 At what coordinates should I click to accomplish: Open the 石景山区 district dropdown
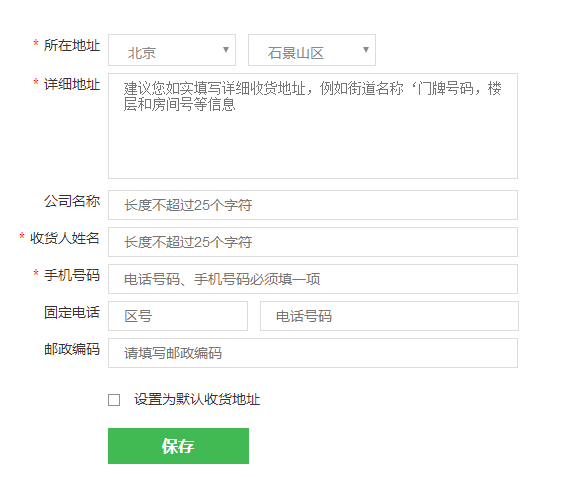point(312,50)
